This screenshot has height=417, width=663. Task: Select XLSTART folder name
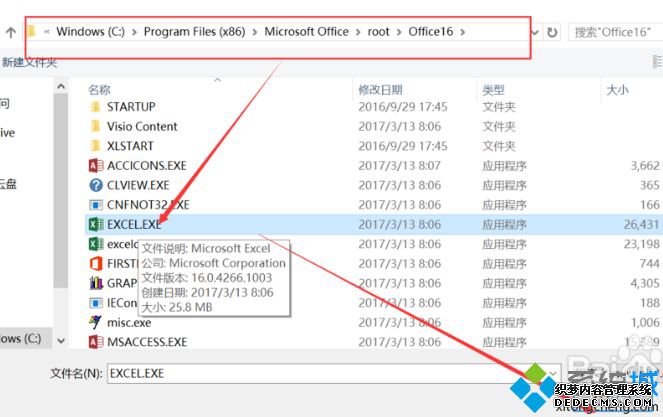tap(130, 146)
